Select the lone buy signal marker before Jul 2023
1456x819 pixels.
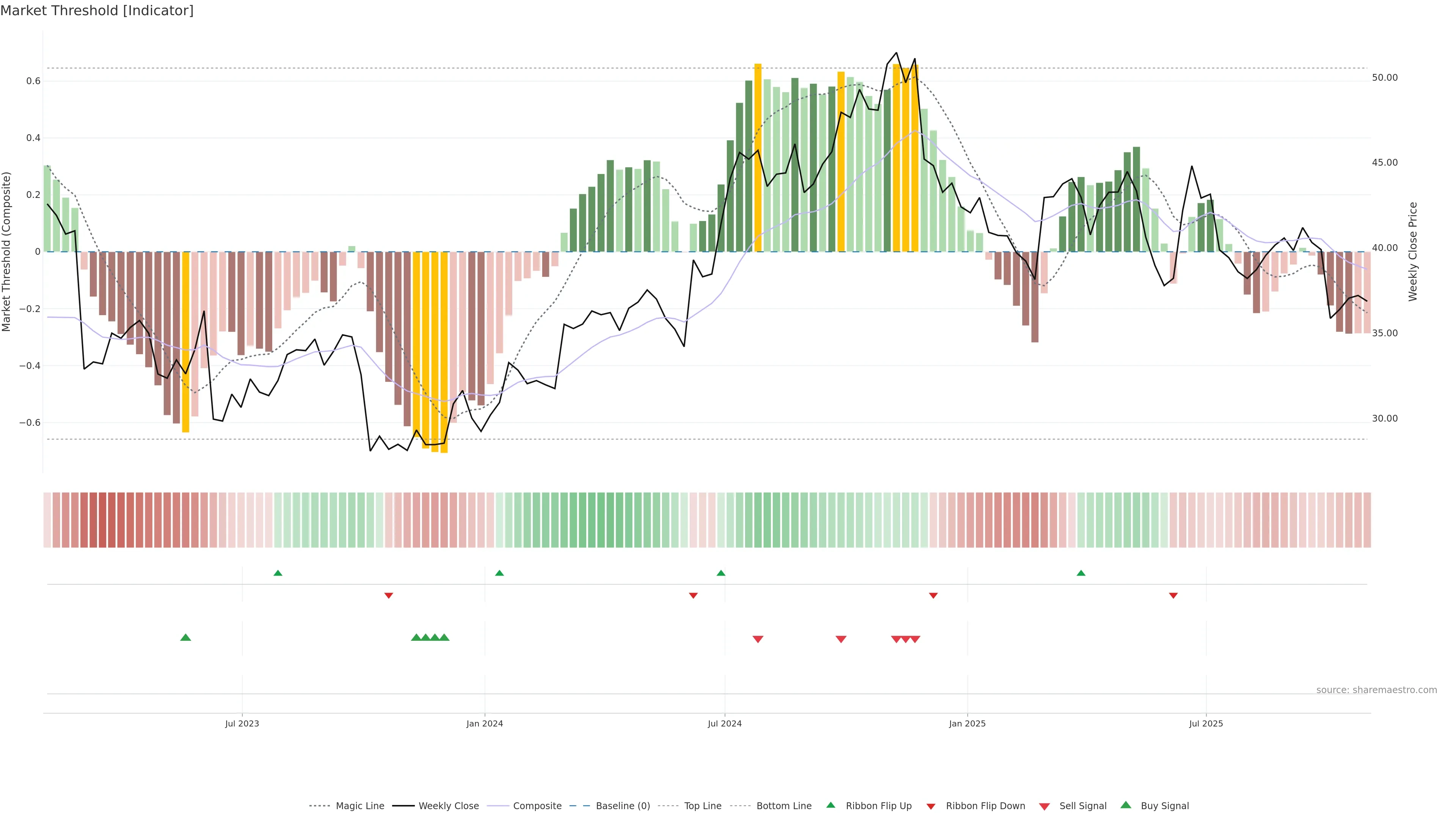pyautogui.click(x=185, y=637)
